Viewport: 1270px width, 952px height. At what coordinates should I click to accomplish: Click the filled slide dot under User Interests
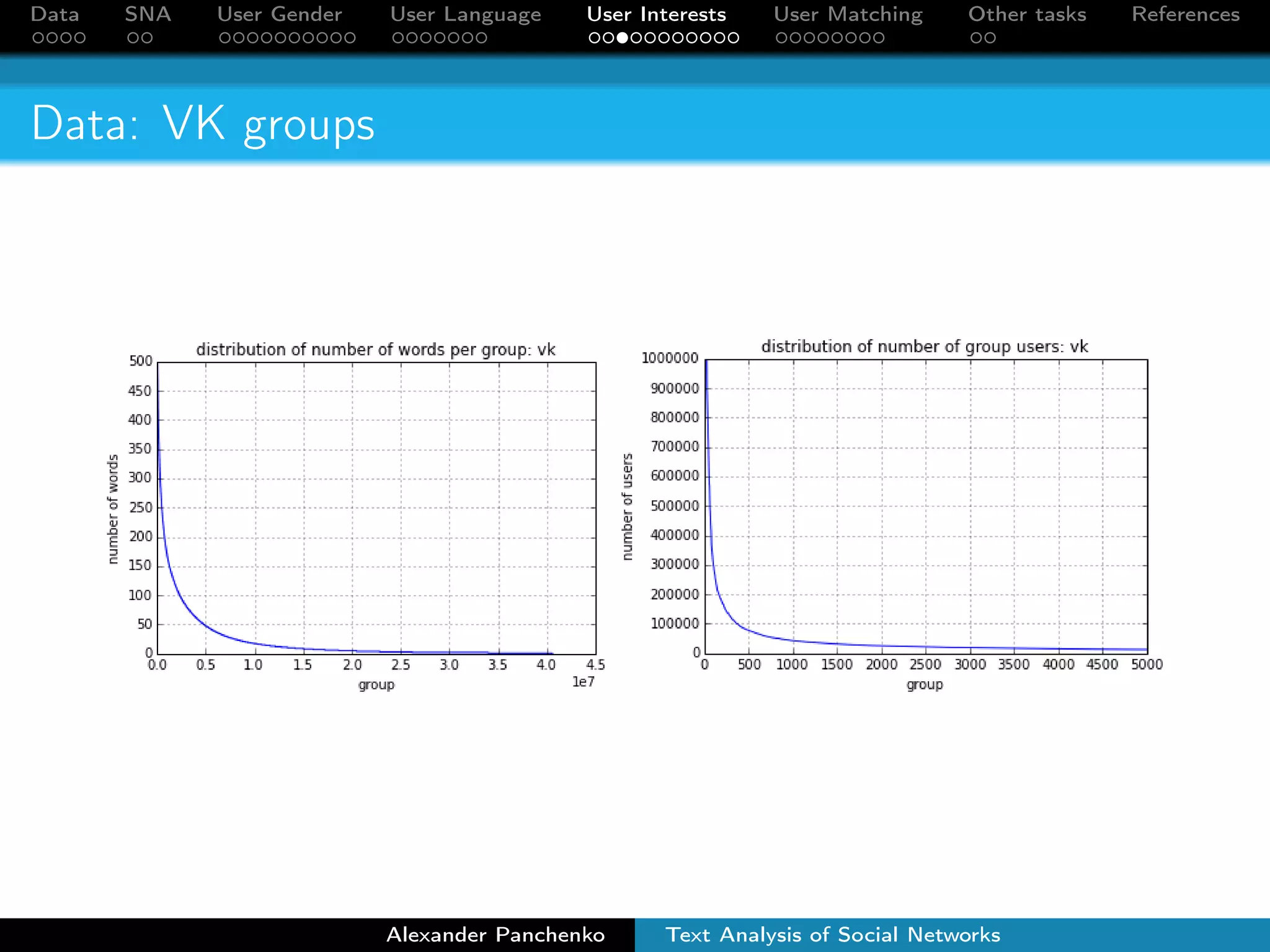point(623,38)
